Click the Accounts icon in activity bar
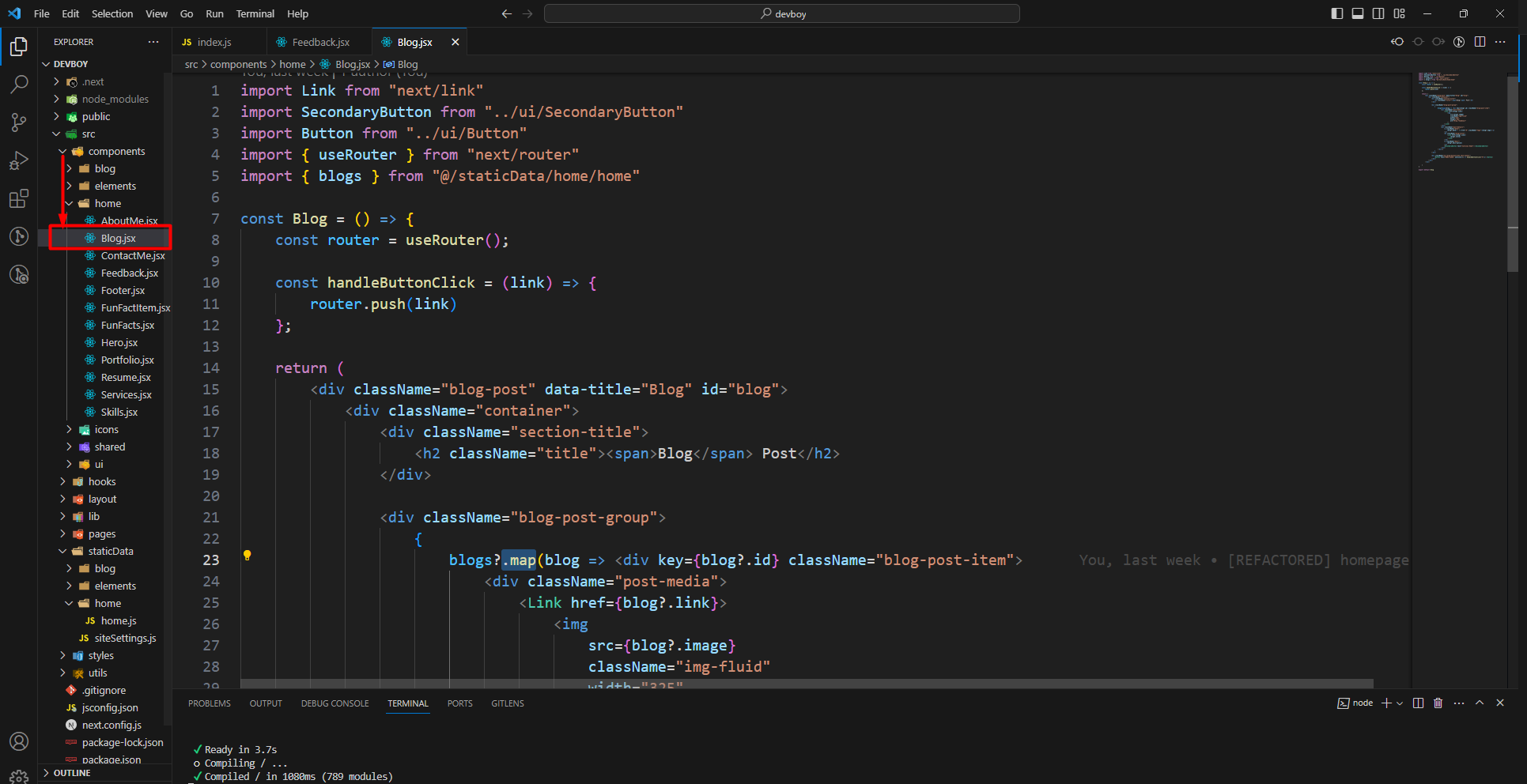1527x784 pixels. click(19, 741)
